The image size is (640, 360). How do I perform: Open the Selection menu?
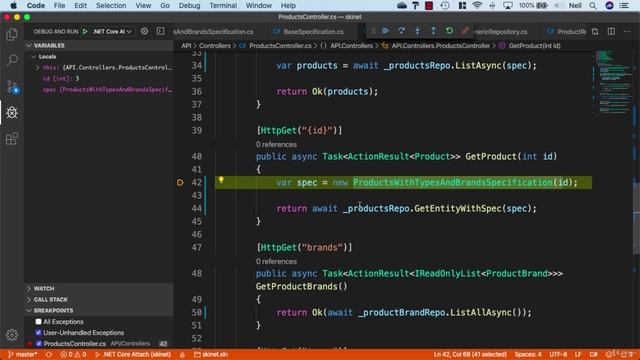(111, 6)
